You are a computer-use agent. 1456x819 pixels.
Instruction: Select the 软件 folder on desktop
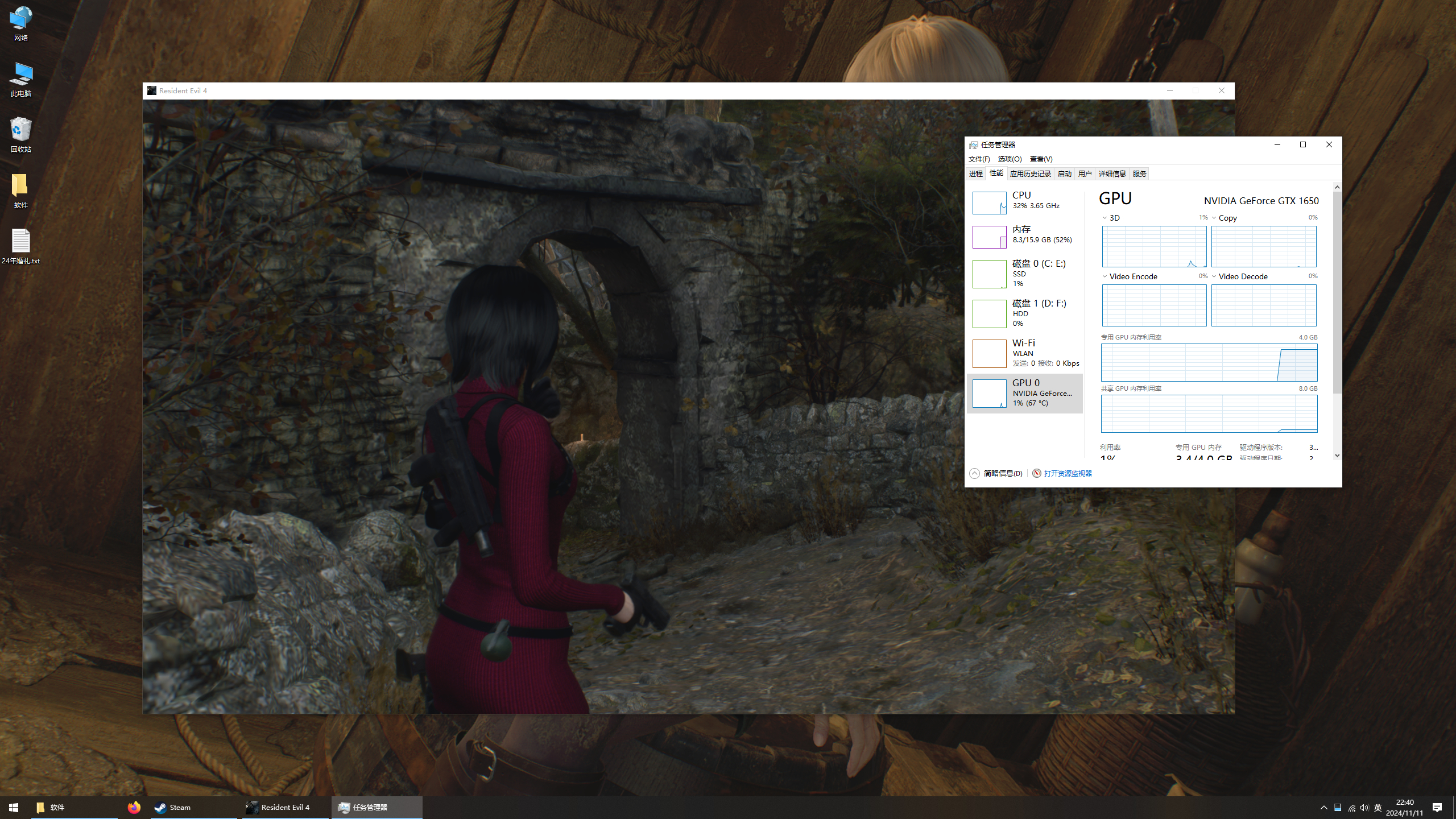pos(21,191)
